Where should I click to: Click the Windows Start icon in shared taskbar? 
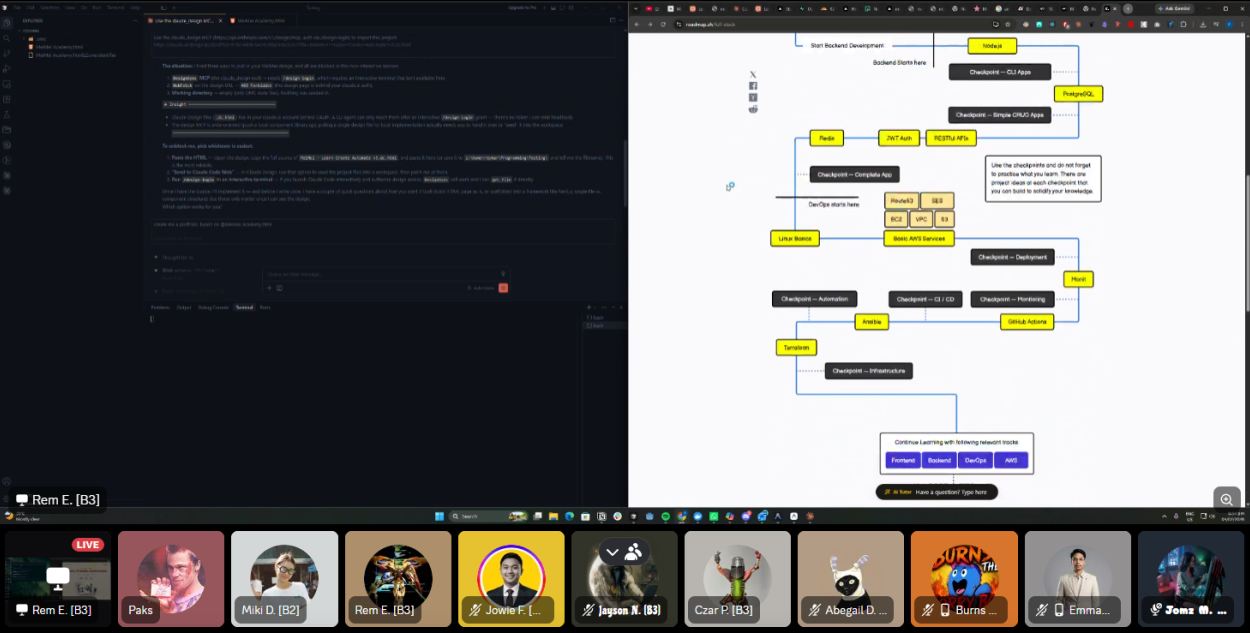click(438, 516)
